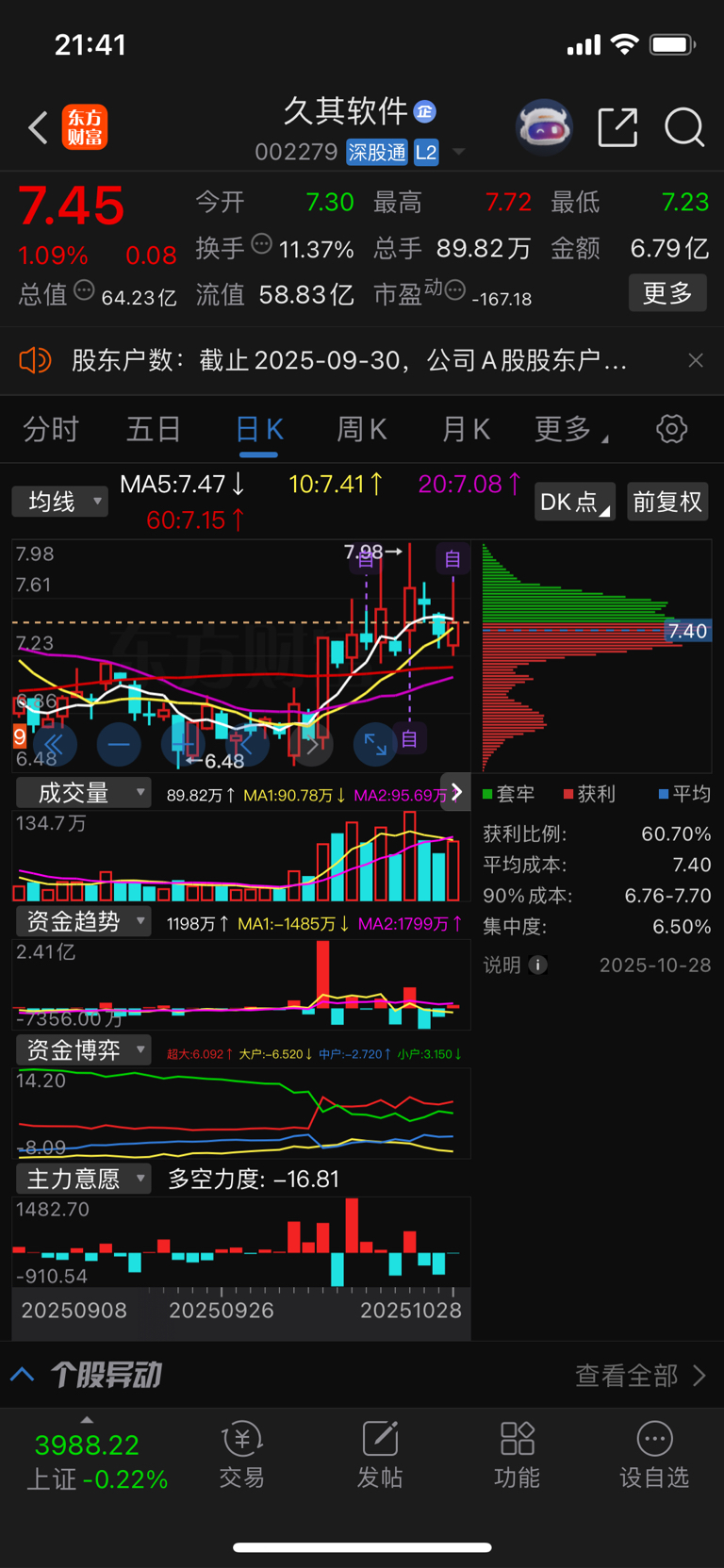
Task: Tap the 集中度 6.50% value
Action: tap(682, 927)
